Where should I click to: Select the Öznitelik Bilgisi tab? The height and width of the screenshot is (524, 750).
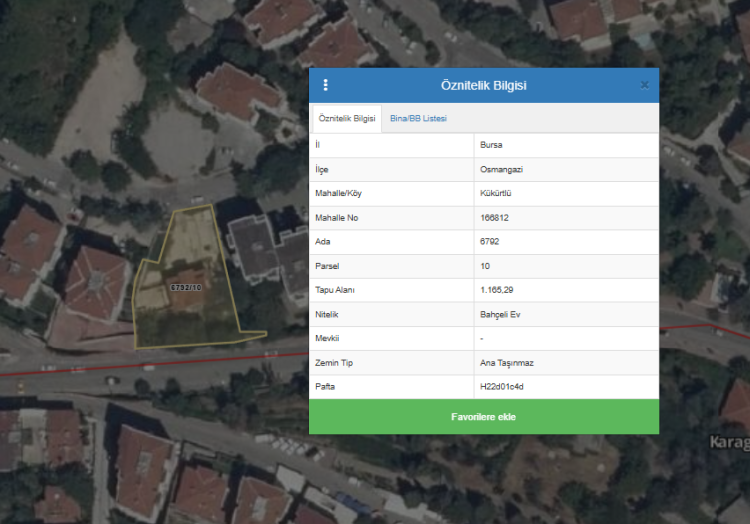pyautogui.click(x=346, y=119)
